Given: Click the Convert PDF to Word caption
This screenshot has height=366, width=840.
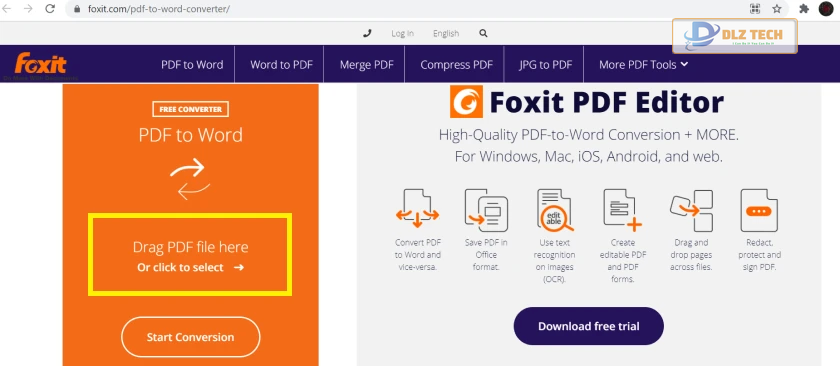Looking at the screenshot, I should (418, 255).
